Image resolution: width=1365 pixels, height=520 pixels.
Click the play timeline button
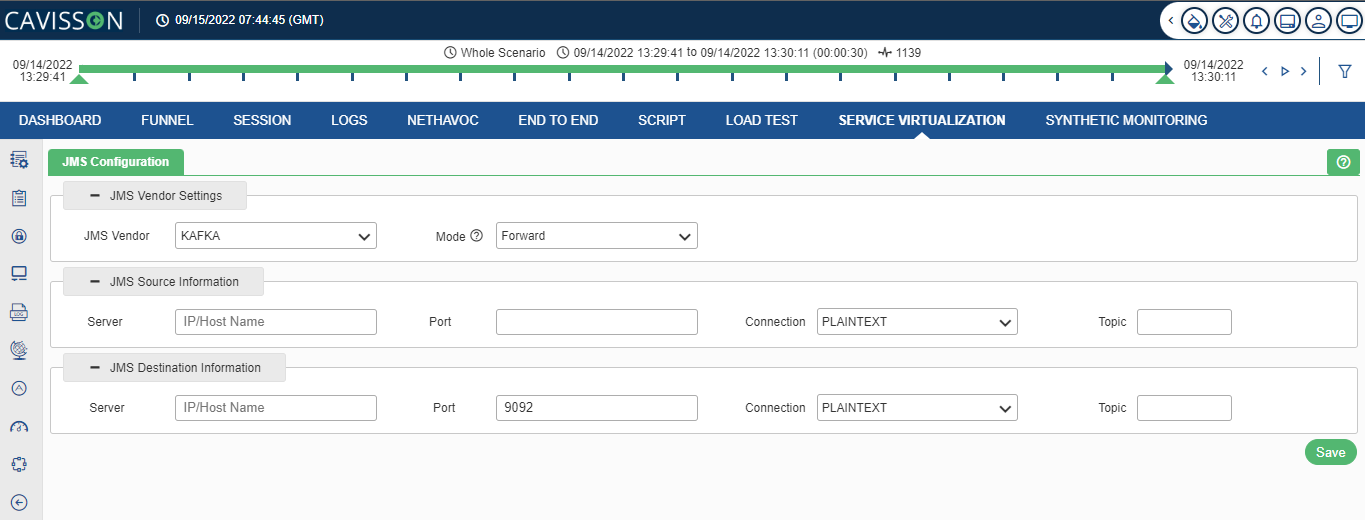point(1285,71)
